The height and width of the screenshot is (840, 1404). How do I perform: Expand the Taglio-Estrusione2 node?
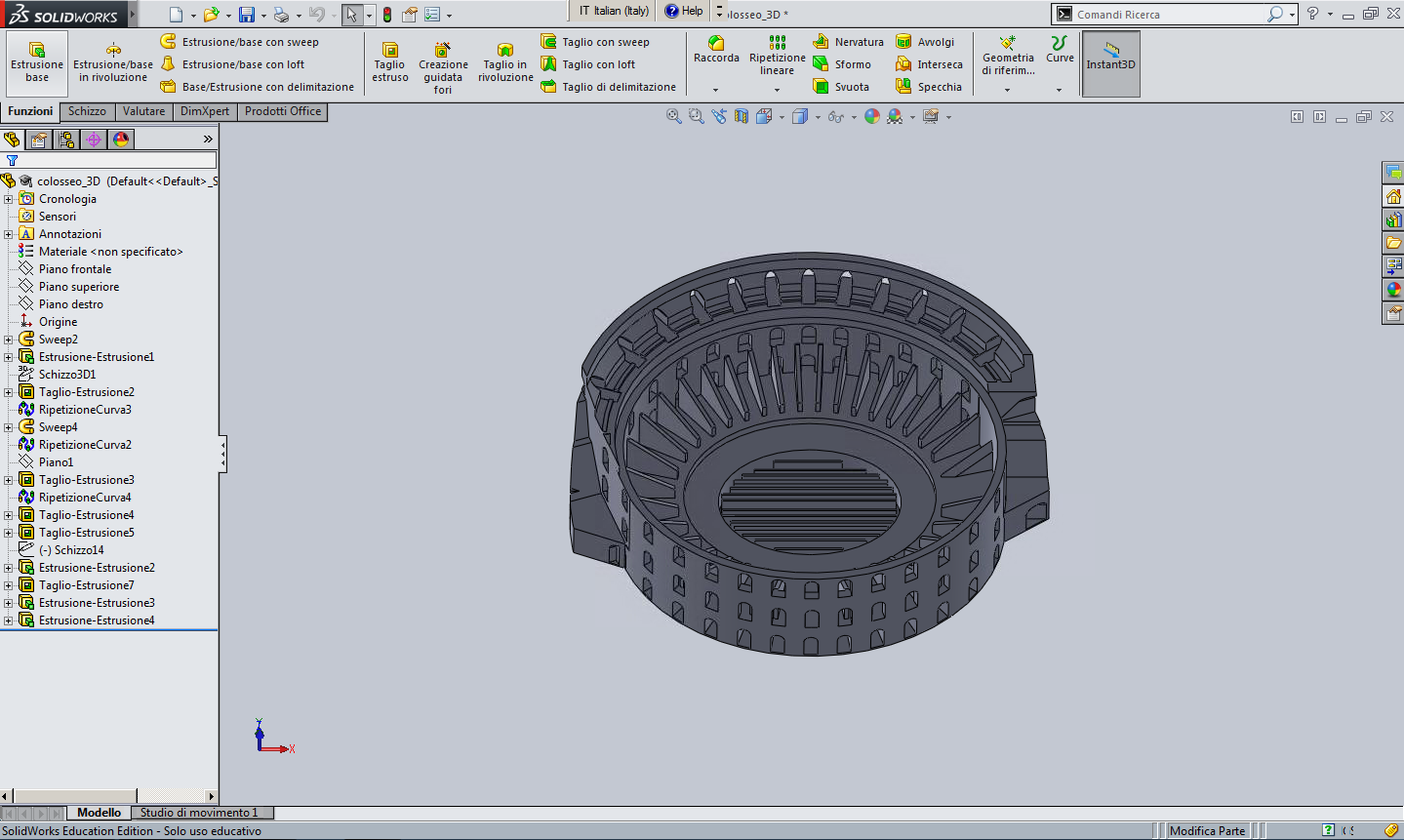(9, 392)
